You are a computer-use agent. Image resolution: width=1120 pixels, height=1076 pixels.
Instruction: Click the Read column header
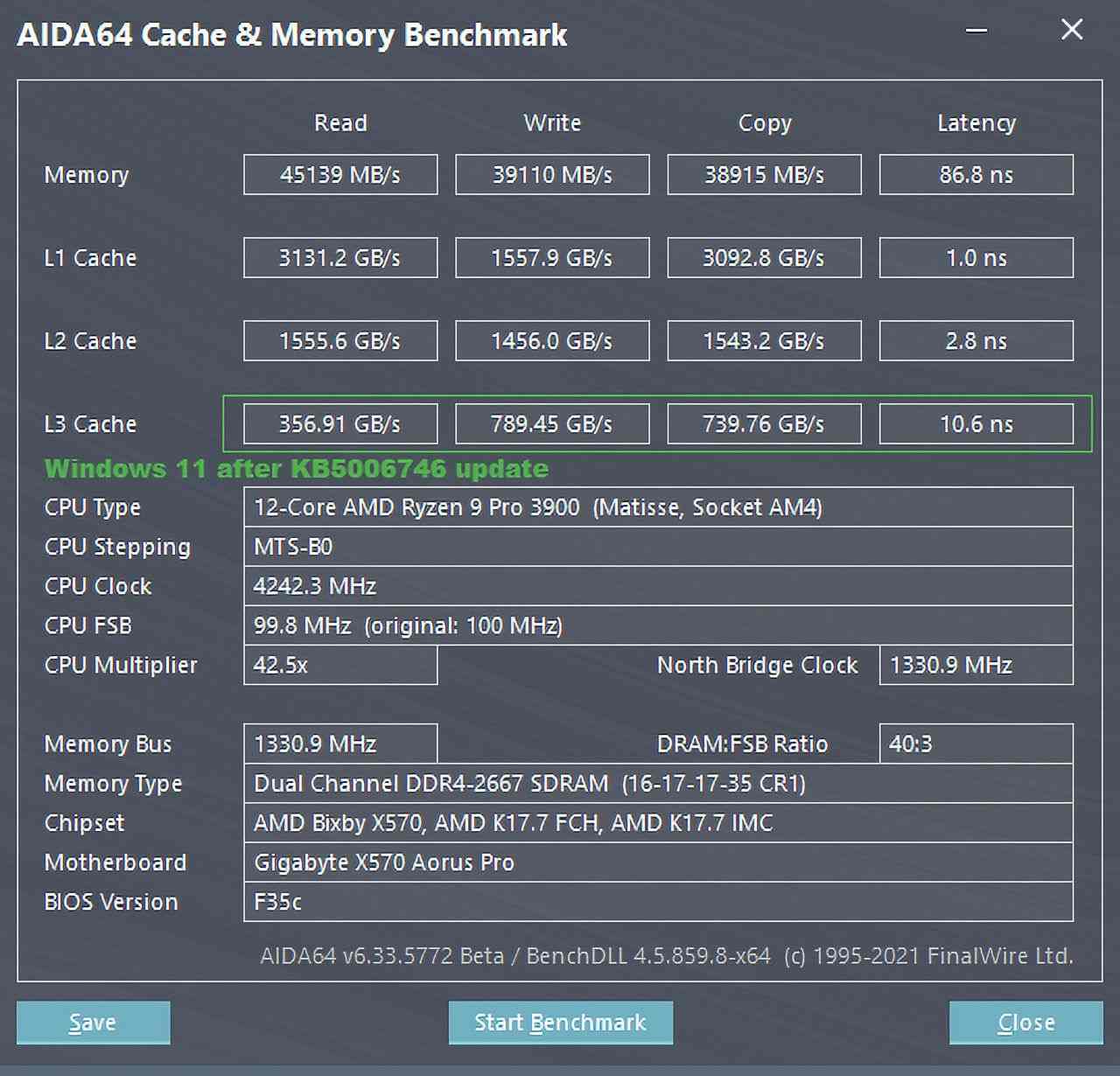point(340,122)
